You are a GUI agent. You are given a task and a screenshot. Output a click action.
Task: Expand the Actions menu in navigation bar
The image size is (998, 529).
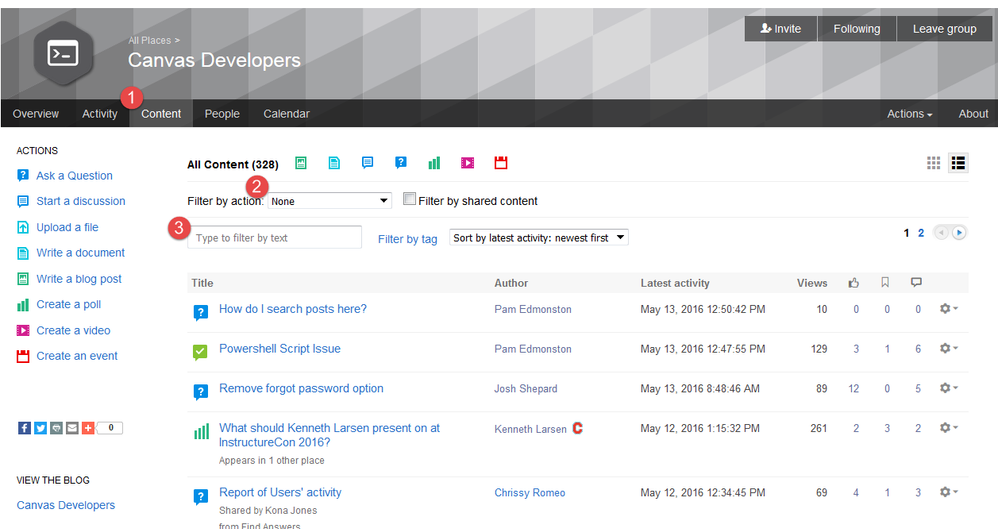tap(909, 114)
